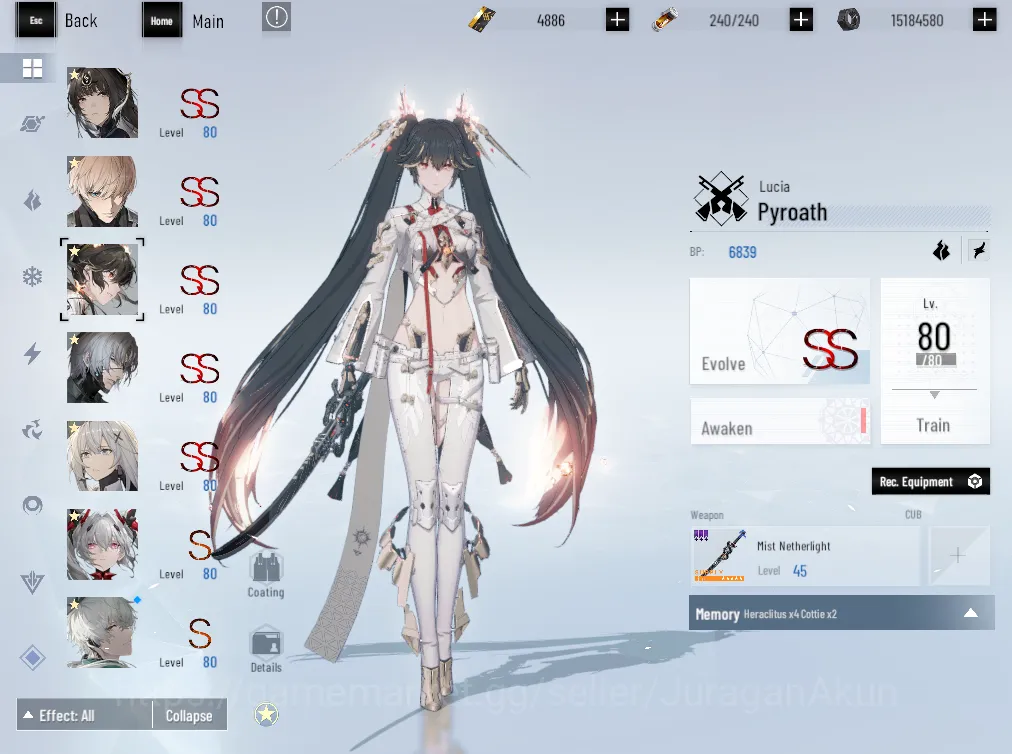1012x754 pixels.
Task: Select the downward arrowhead filter icon
Action: click(32, 582)
